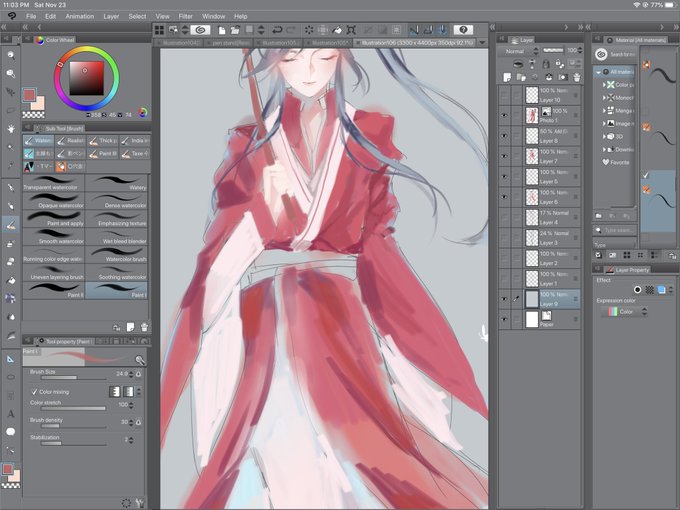The width and height of the screenshot is (680, 510).
Task: Hide the Paper layer visibility eye
Action: click(504, 319)
